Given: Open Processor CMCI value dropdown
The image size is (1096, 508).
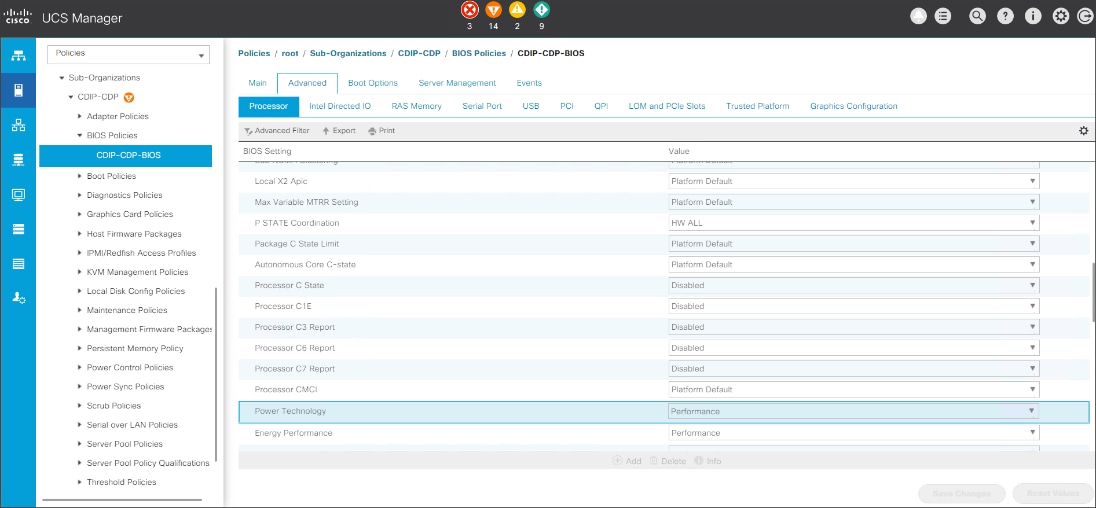Looking at the screenshot, I should [853, 389].
